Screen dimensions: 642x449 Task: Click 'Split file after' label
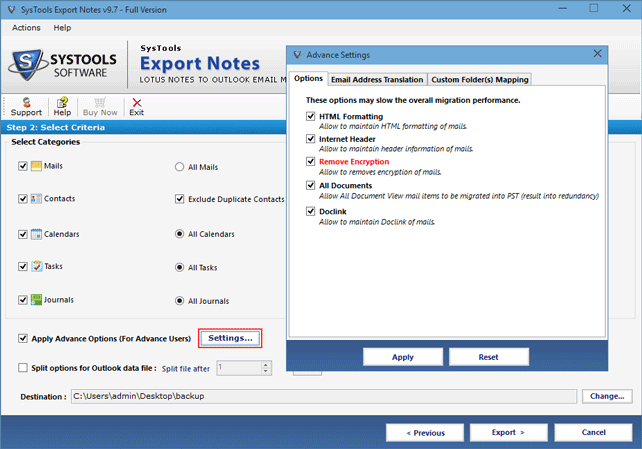tap(185, 368)
